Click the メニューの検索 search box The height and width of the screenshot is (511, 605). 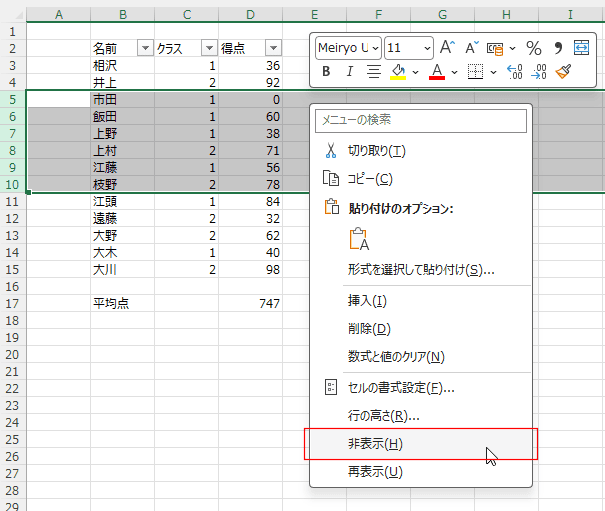pyautogui.click(x=421, y=121)
